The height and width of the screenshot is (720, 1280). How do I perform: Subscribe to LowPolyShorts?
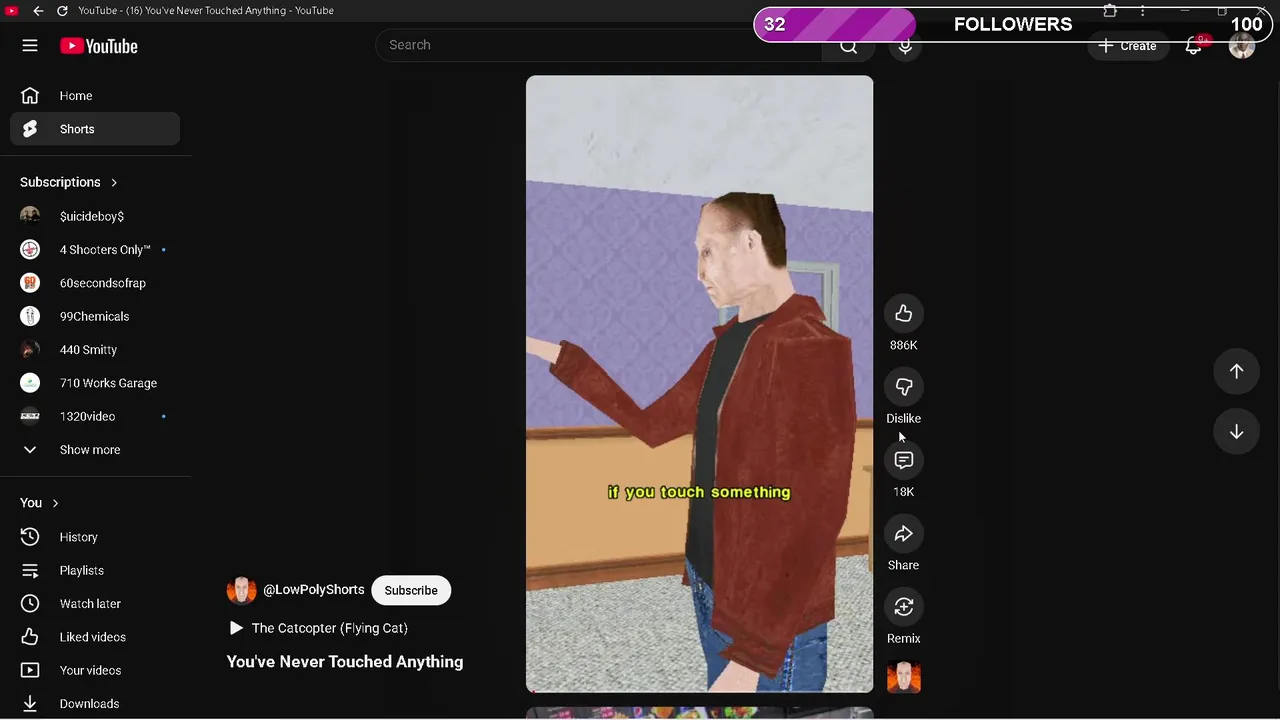coord(411,590)
